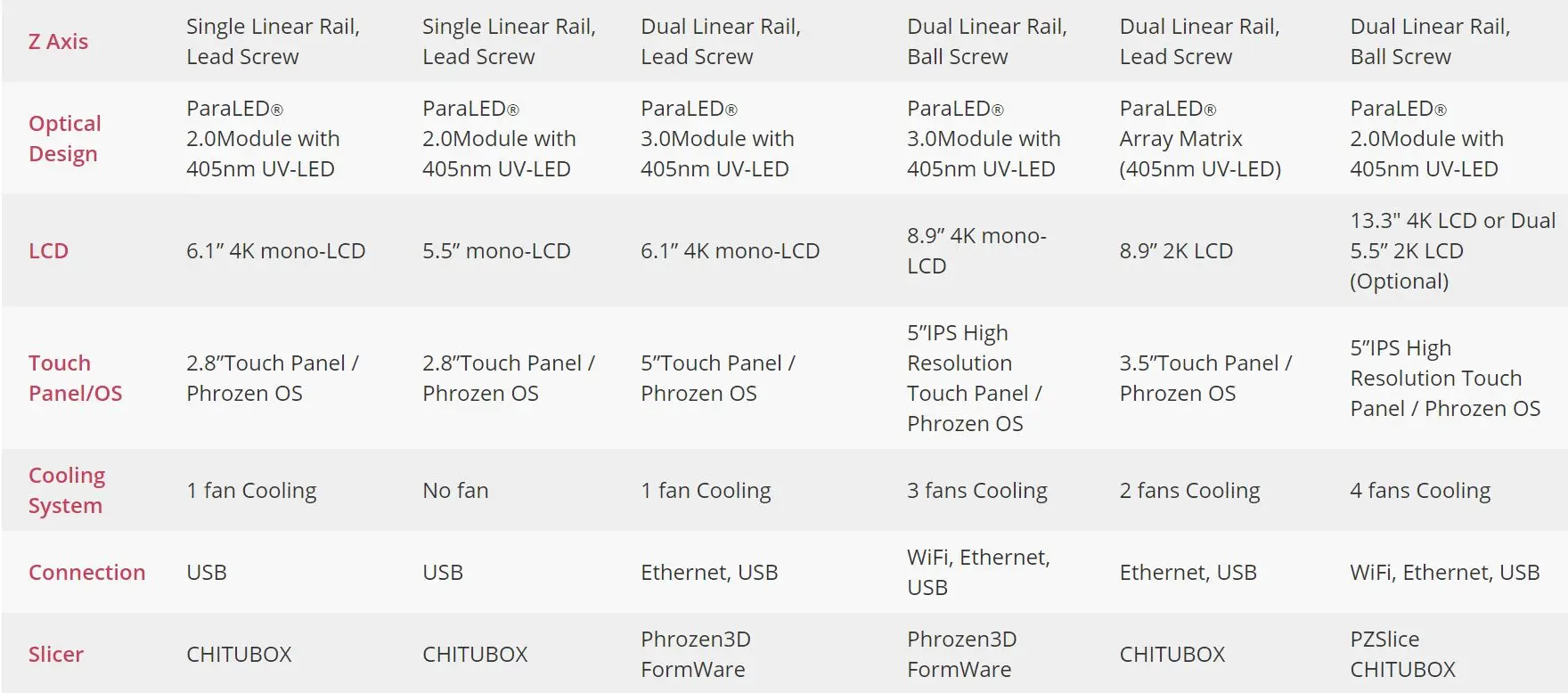Image resolution: width=1568 pixels, height=693 pixels.
Task: Select the "5.5” mono-LCD" cell
Action: 496,251
